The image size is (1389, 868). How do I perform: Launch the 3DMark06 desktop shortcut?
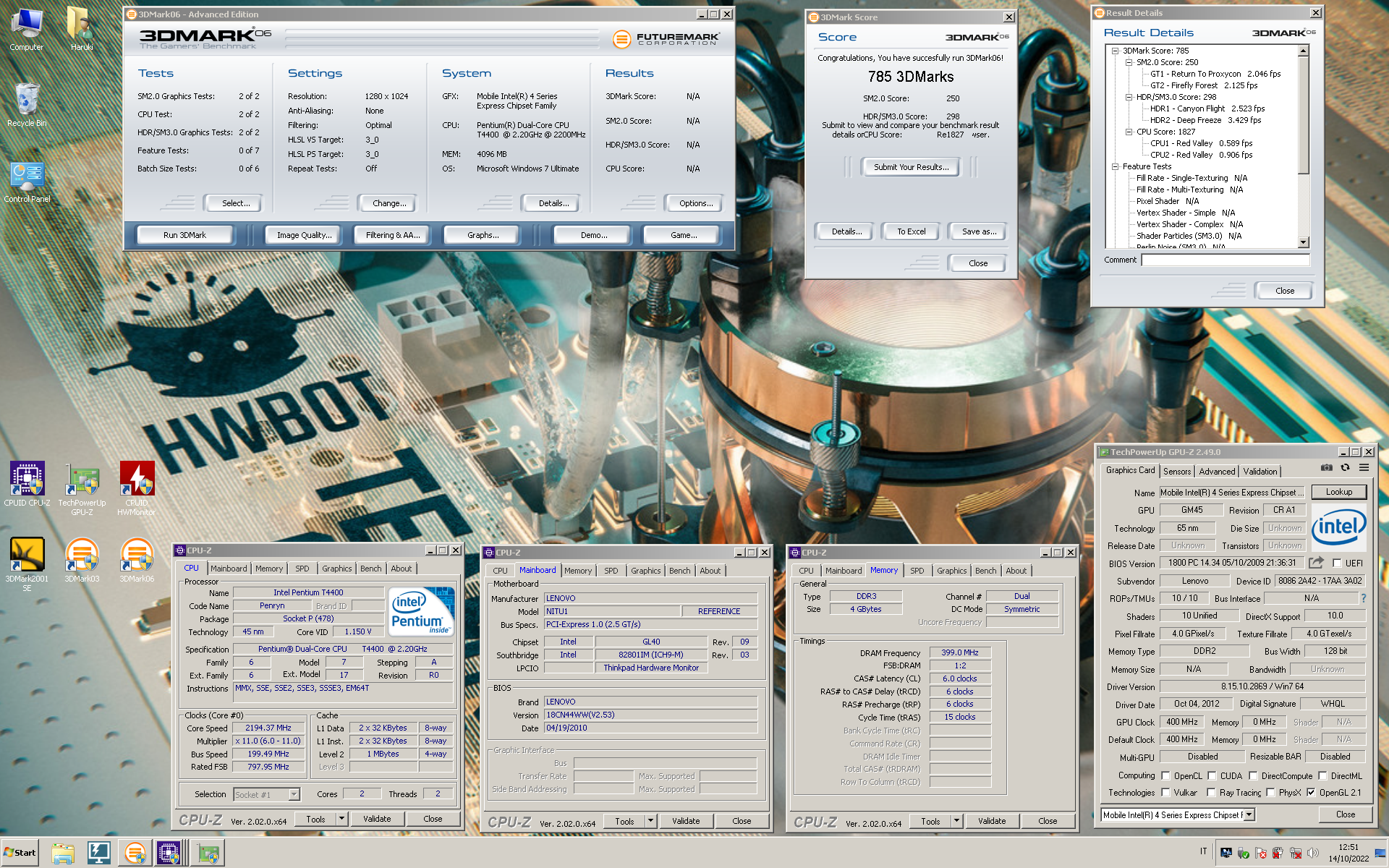pyautogui.click(x=137, y=559)
